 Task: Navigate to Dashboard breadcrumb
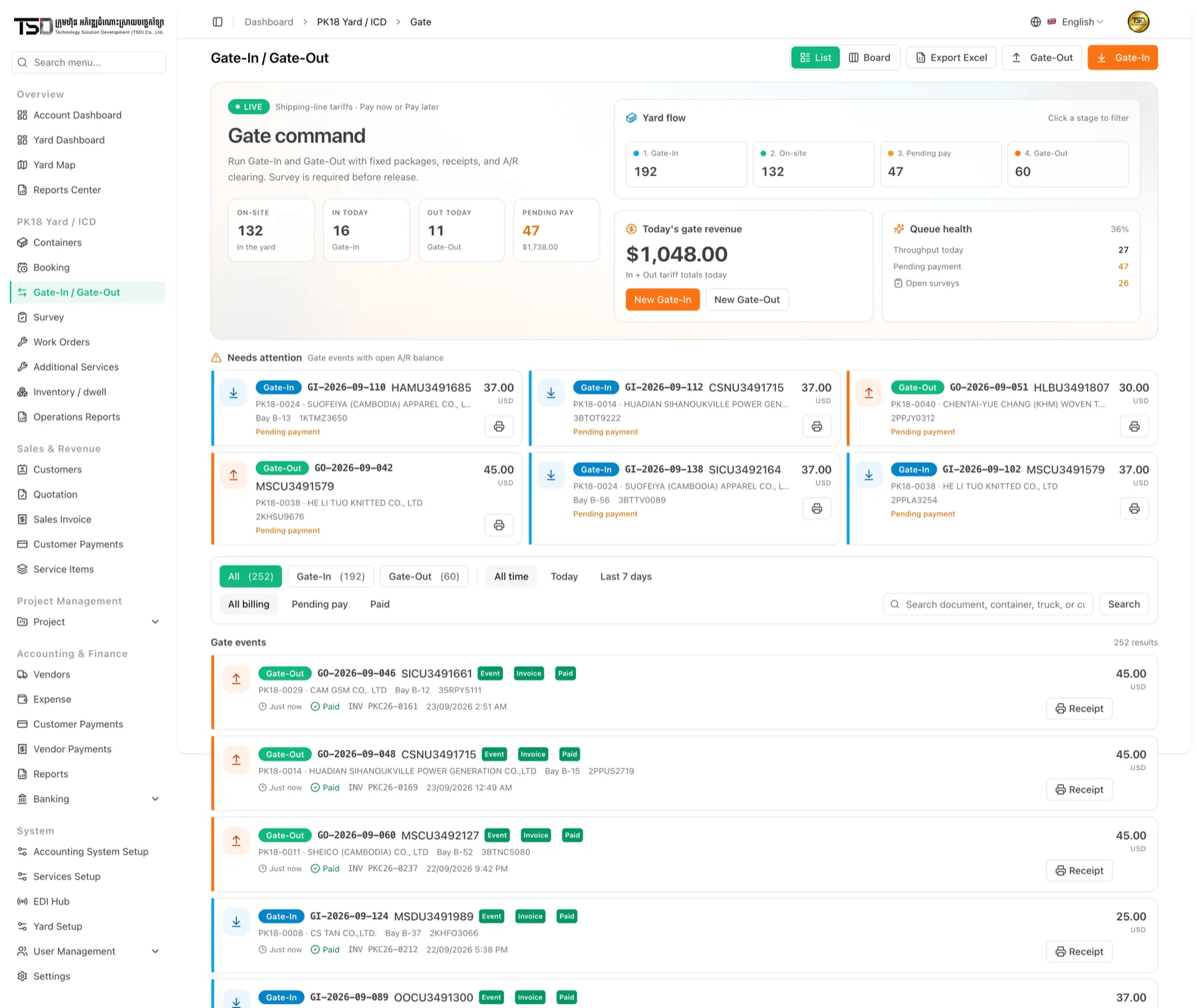pyautogui.click(x=269, y=22)
